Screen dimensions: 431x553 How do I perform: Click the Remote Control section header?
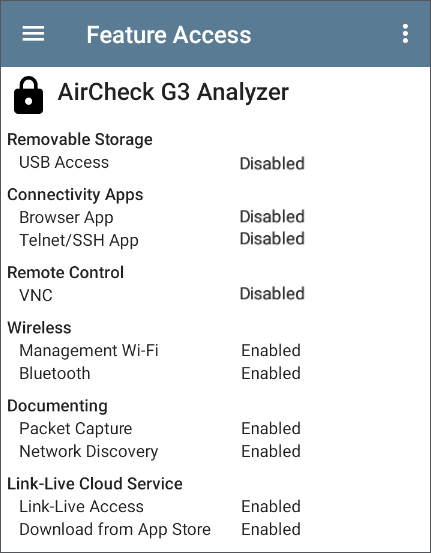(x=66, y=273)
